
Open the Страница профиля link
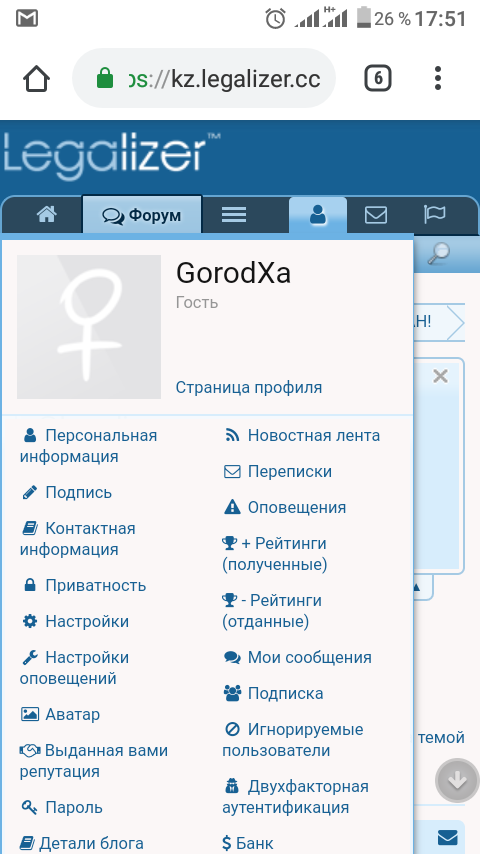pos(248,387)
